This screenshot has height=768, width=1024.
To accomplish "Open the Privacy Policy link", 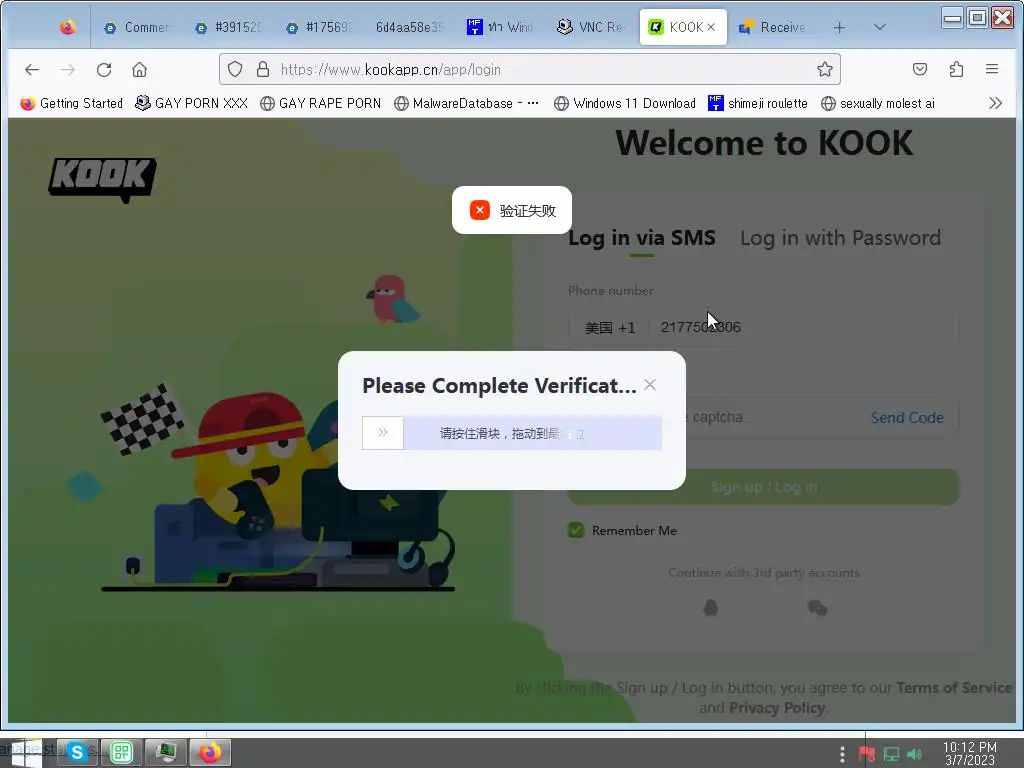I will click(777, 708).
